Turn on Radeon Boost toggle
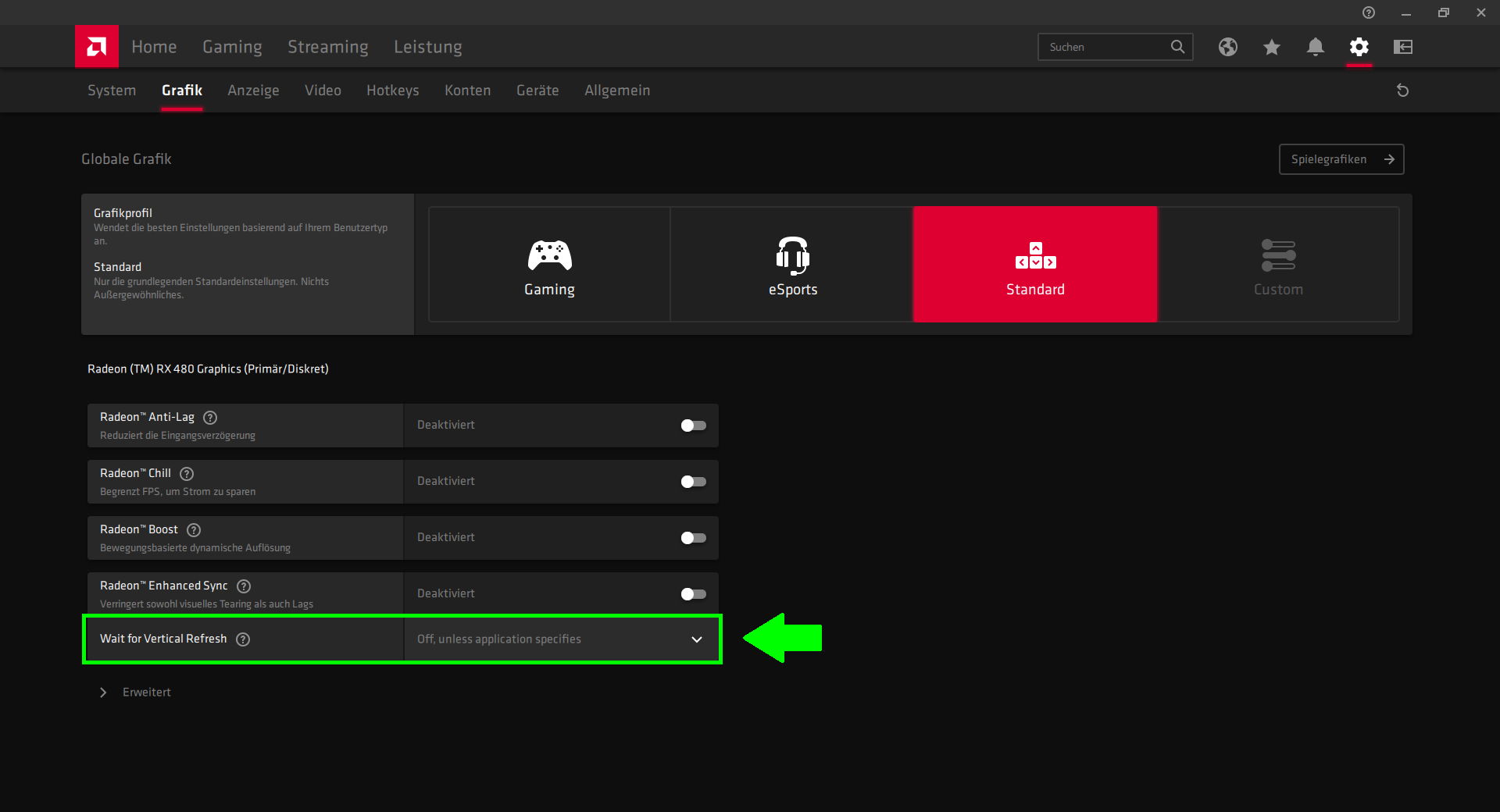This screenshot has height=812, width=1500. pyautogui.click(x=693, y=538)
